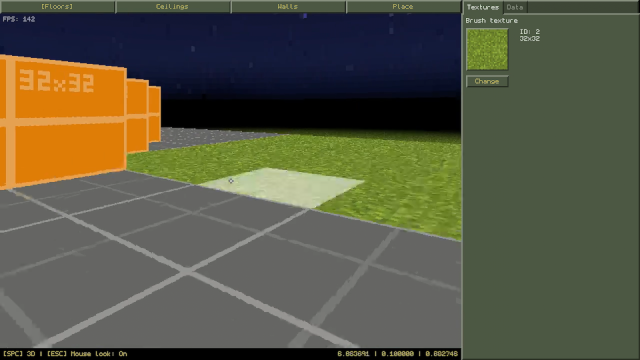Screen dimensions: 640x360
Task: Click the orange 32x32 labeled wall block
Action: (x=63, y=120)
